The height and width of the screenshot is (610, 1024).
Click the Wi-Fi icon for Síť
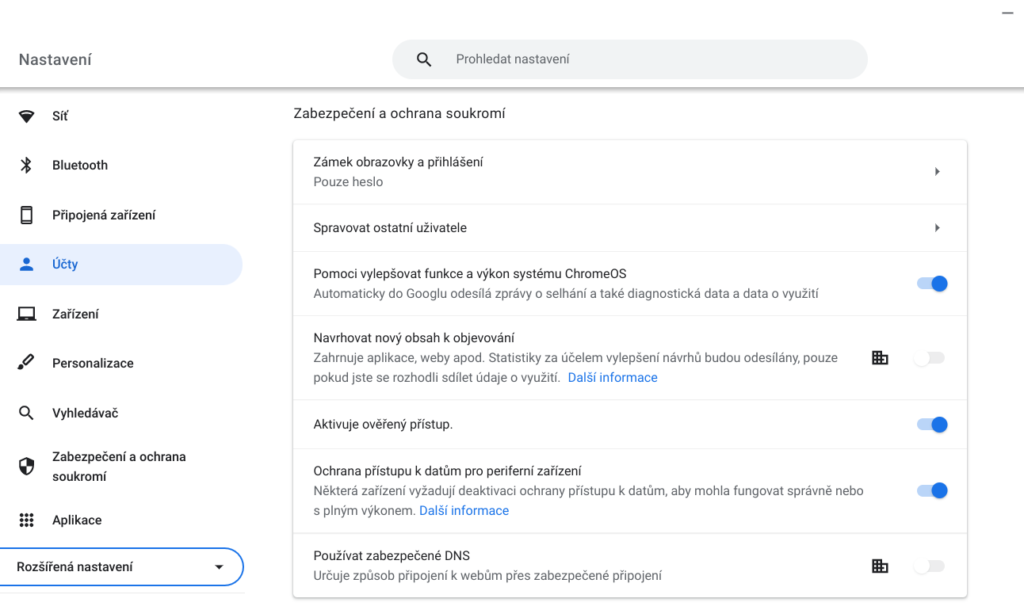tap(27, 116)
